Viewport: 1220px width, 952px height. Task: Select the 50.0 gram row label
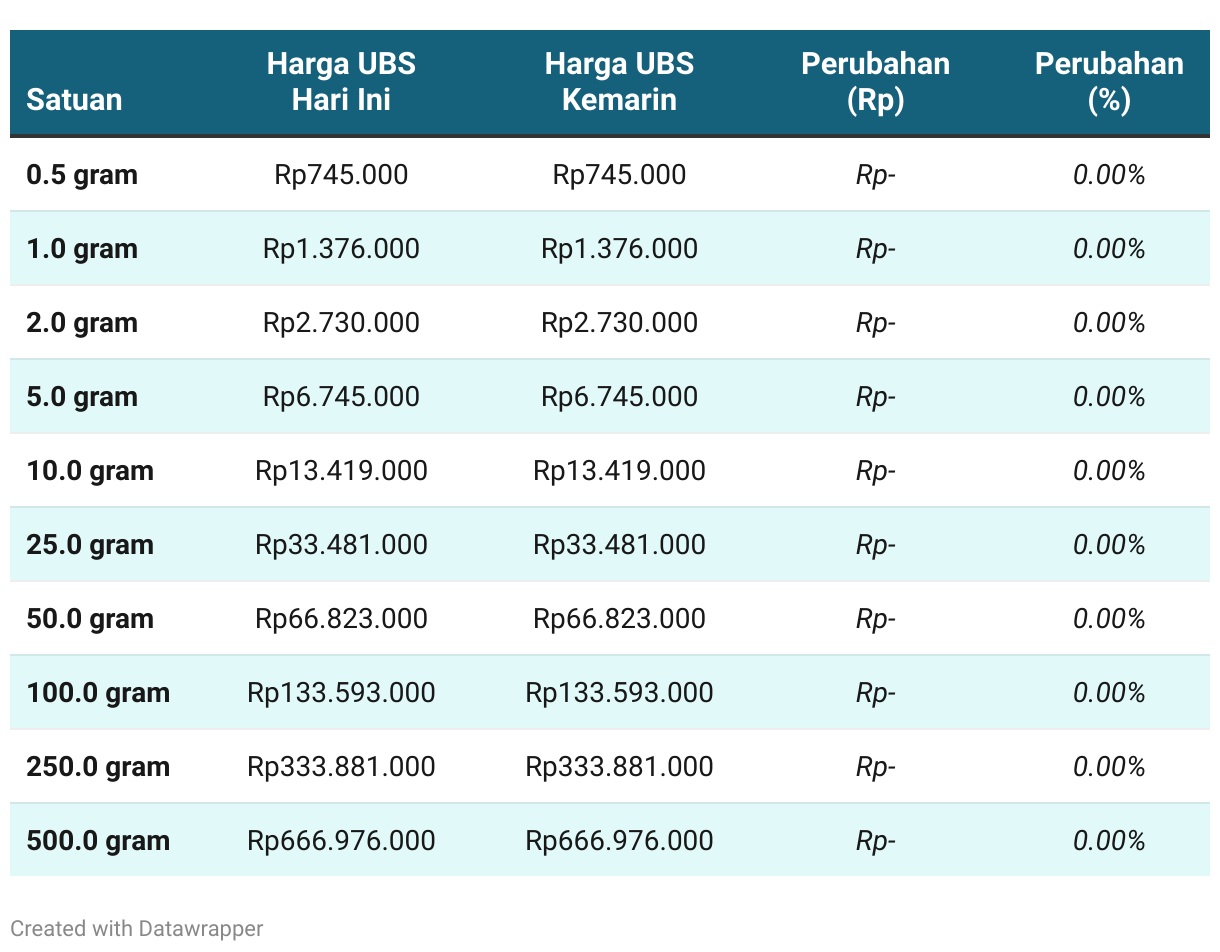pos(90,619)
